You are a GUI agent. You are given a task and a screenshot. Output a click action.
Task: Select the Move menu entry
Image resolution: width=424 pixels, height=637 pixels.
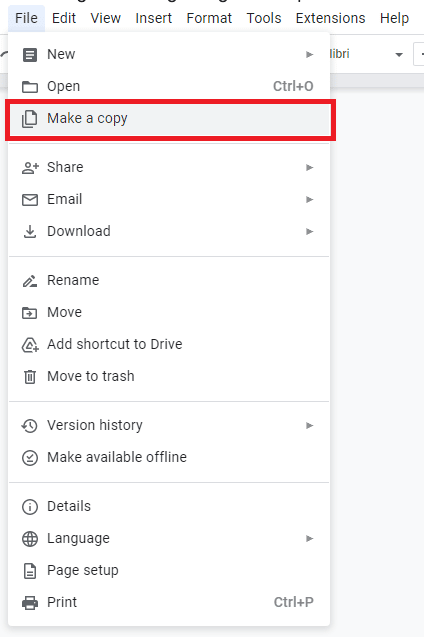pyautogui.click(x=169, y=313)
